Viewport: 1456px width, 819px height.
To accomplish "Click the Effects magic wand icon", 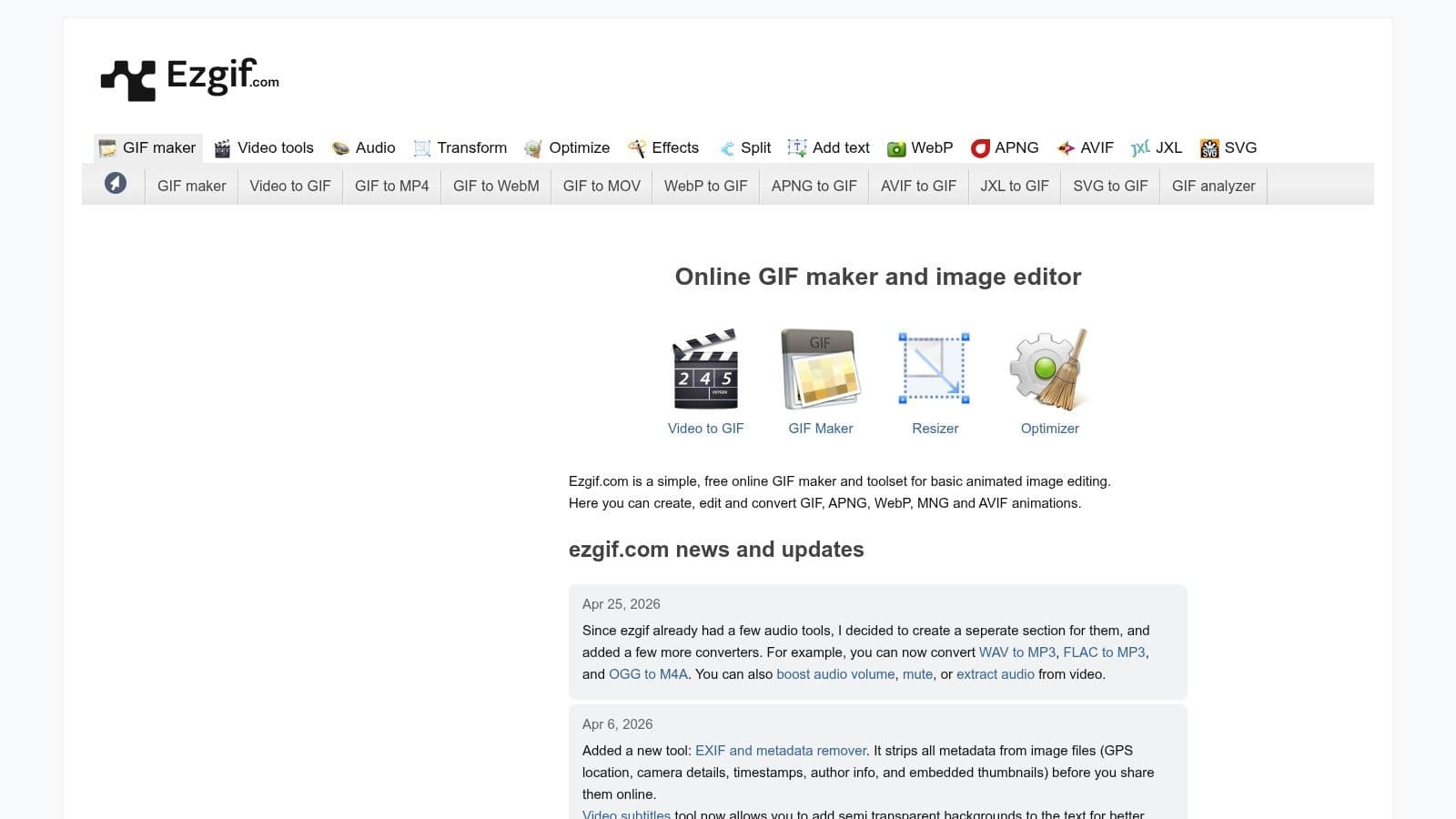I will click(637, 148).
